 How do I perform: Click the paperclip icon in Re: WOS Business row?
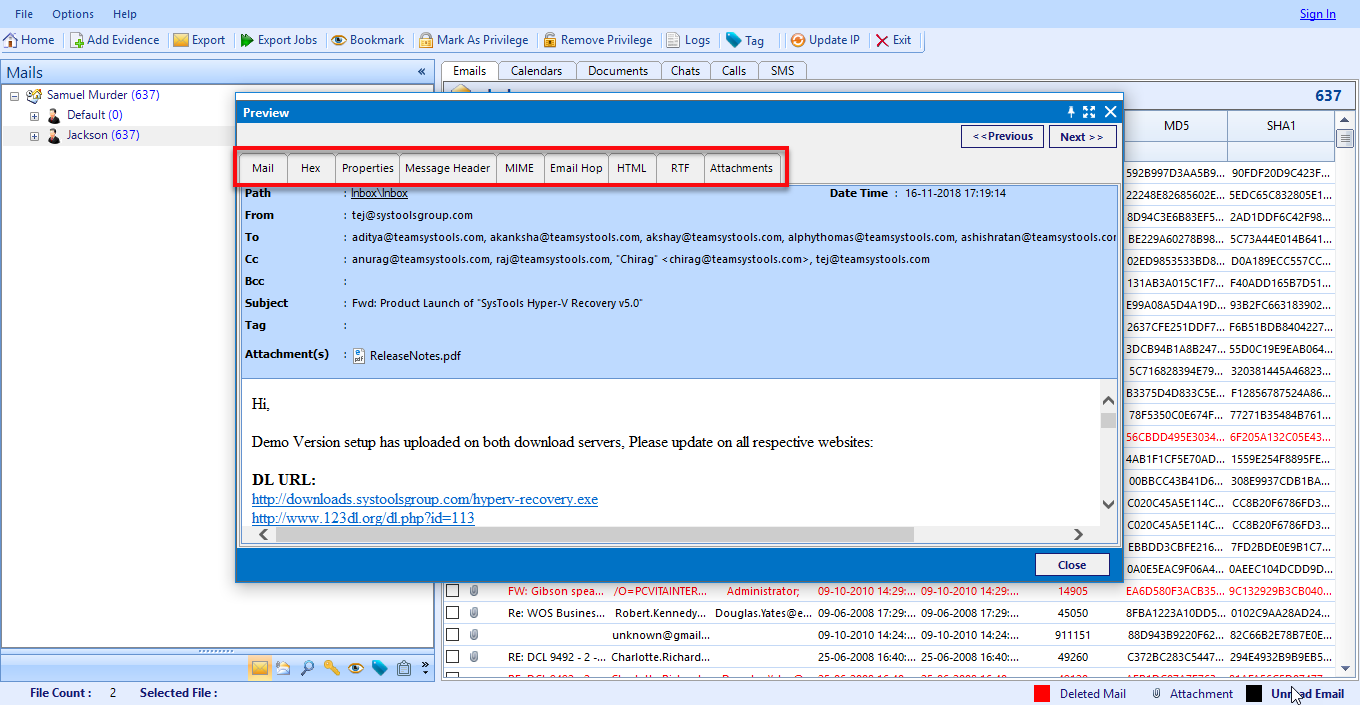click(474, 613)
